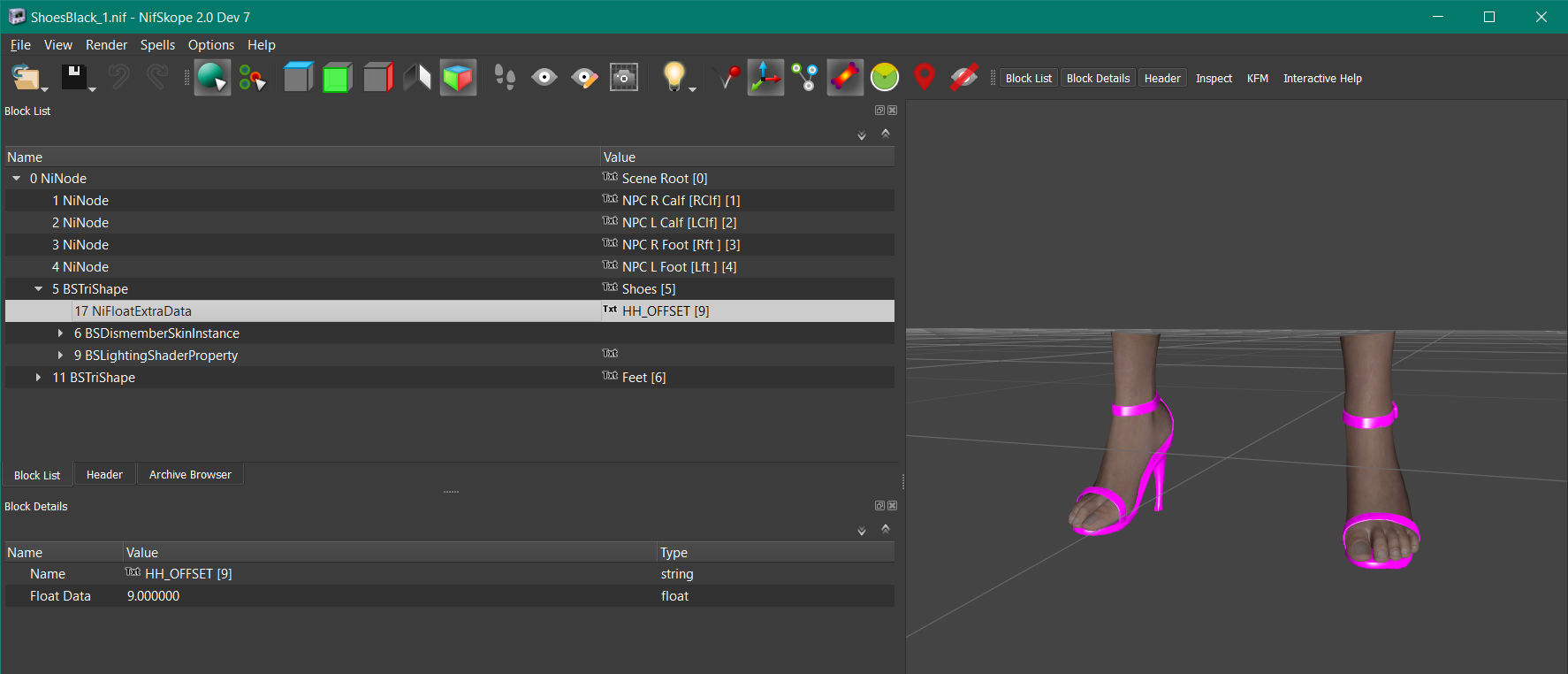The width and height of the screenshot is (1568, 674).
Task: Click the Block List toolbar button
Action: (1029, 79)
